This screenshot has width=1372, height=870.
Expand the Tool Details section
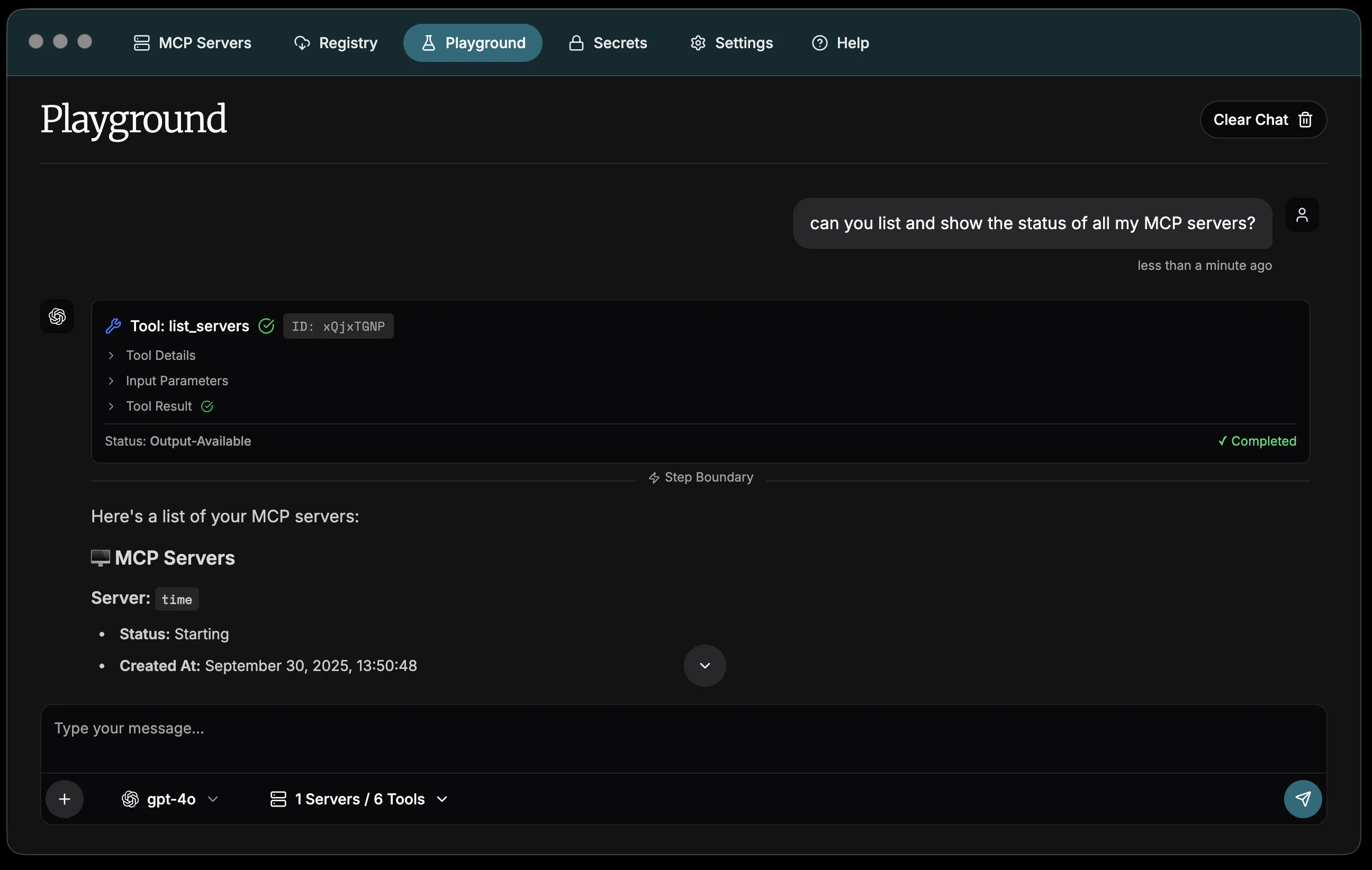pos(160,356)
